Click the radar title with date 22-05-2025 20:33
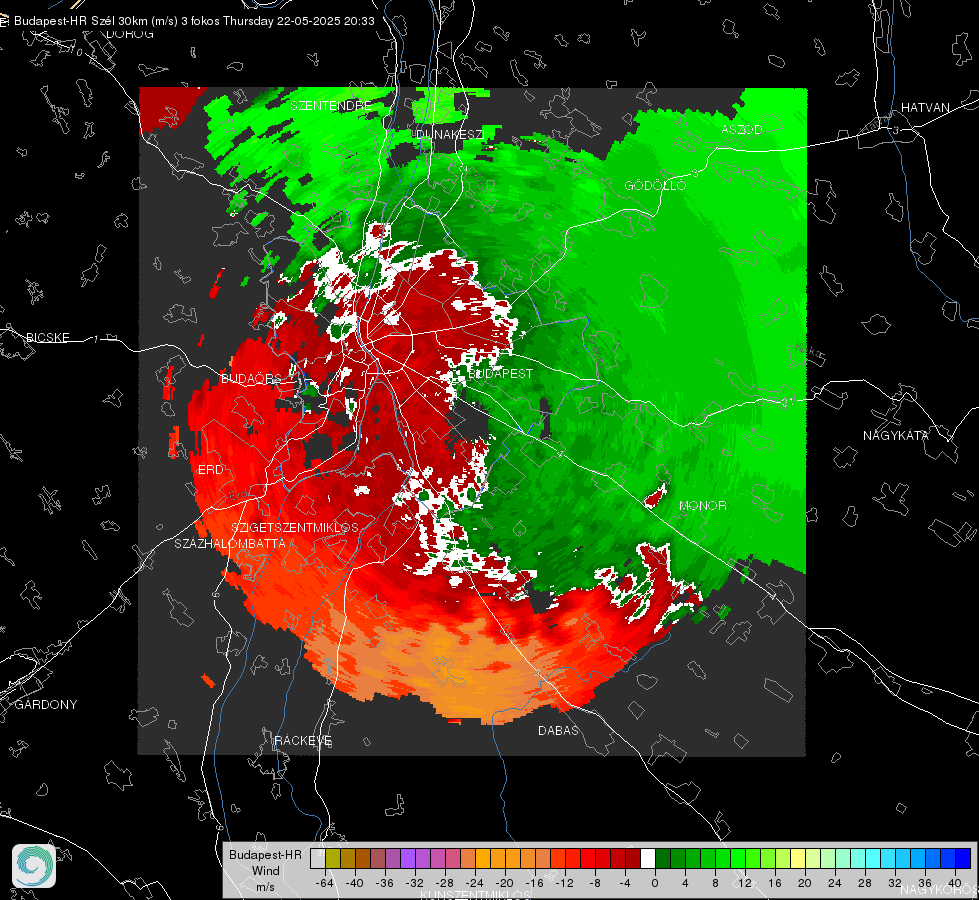The height and width of the screenshot is (900, 979). [194, 21]
